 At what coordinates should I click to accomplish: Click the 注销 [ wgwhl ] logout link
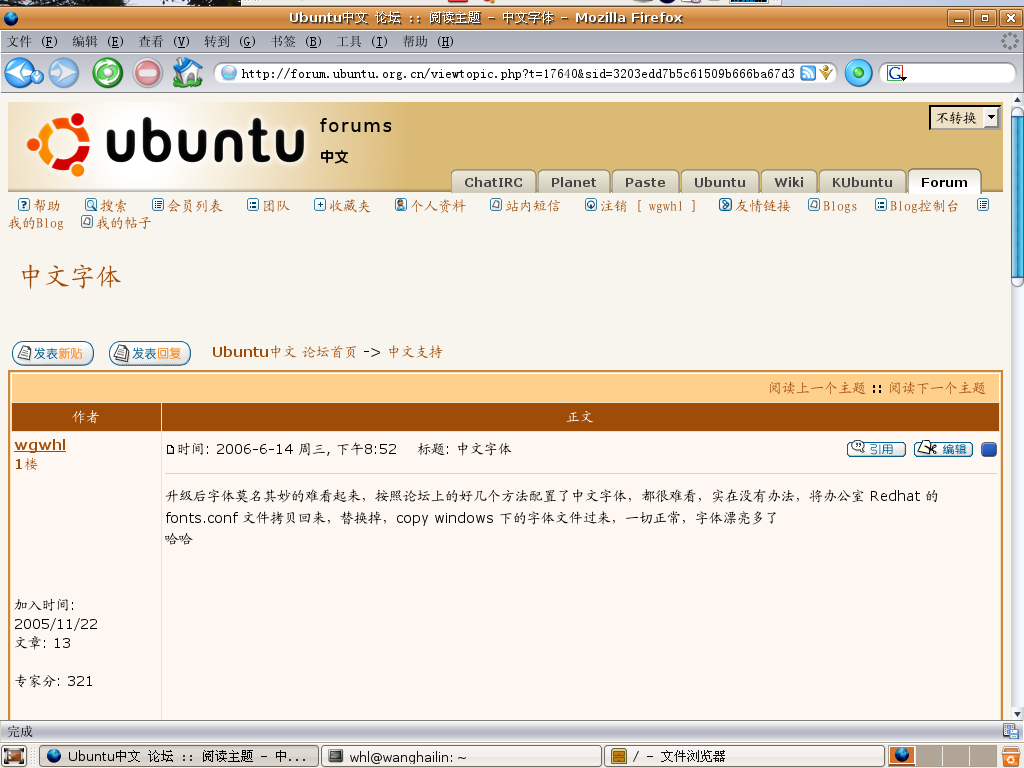pos(641,206)
